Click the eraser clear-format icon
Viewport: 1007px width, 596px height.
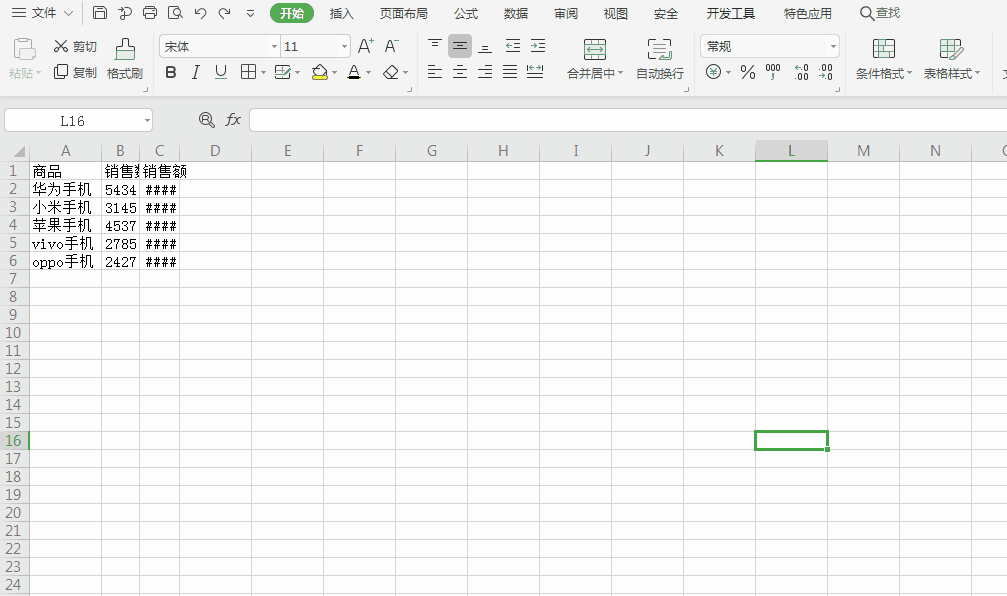391,72
